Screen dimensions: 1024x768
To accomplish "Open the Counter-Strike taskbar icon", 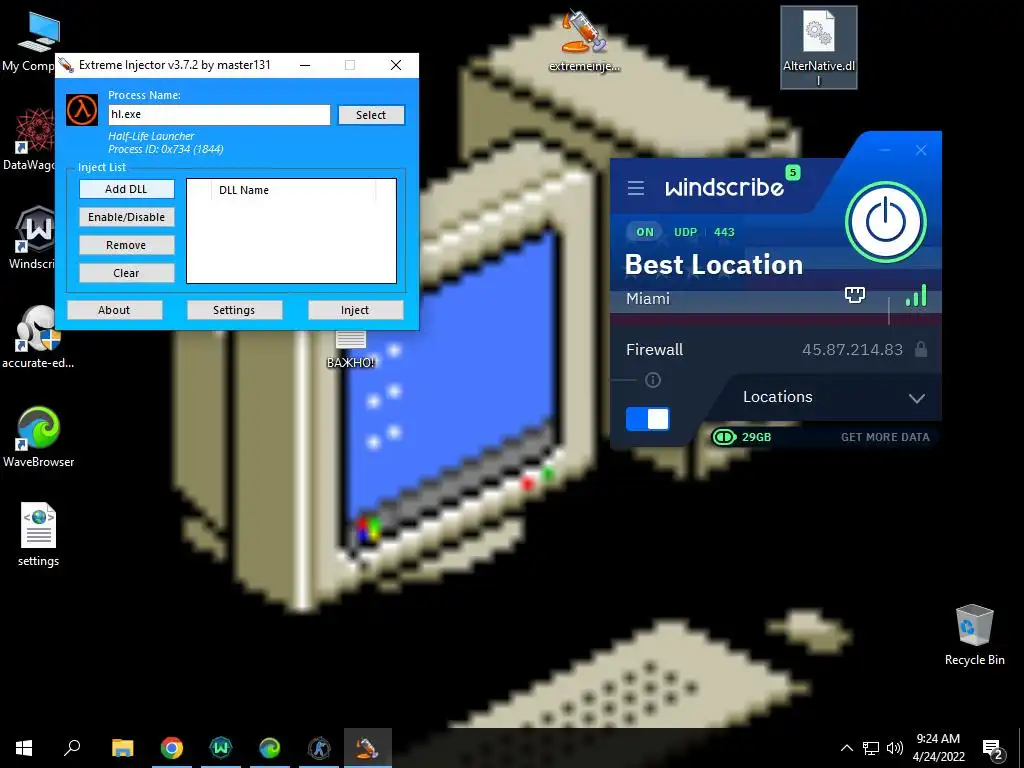I will point(319,748).
